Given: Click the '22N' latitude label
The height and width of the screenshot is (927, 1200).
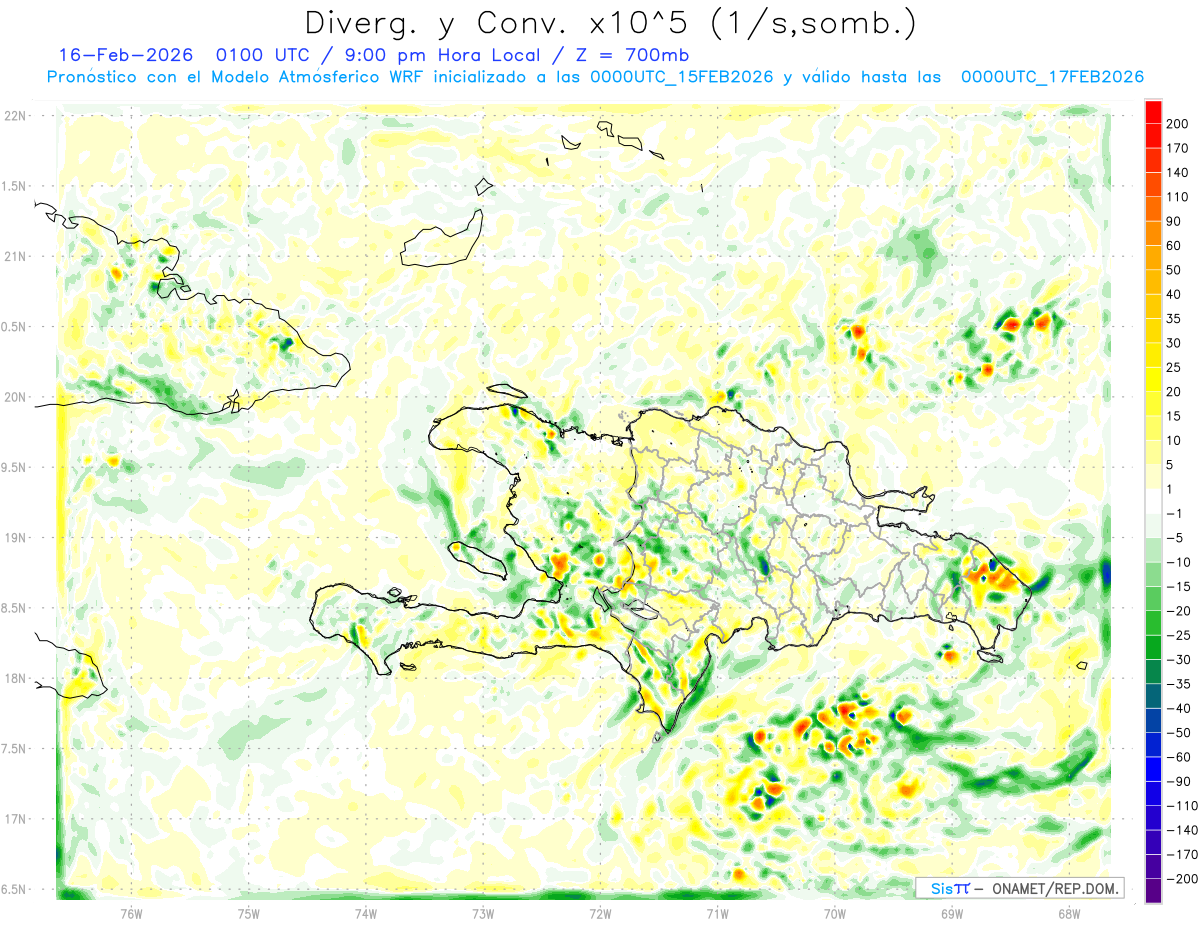Looking at the screenshot, I should 15,116.
